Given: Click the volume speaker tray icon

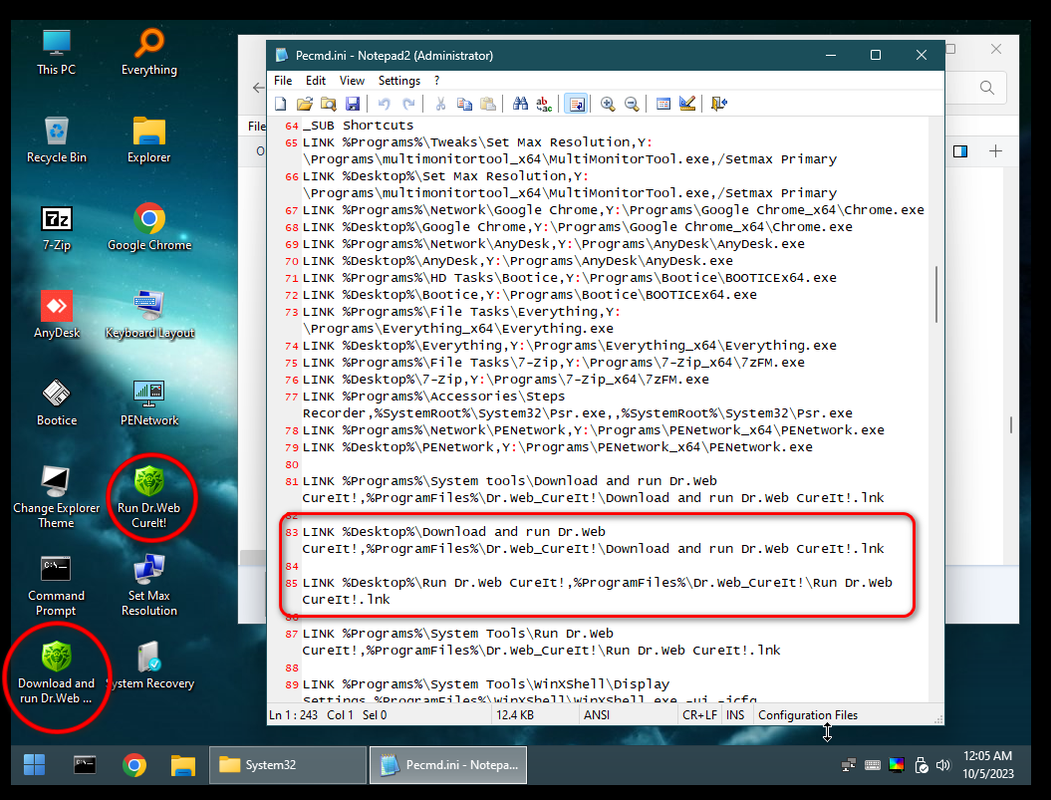Looking at the screenshot, I should point(942,764).
